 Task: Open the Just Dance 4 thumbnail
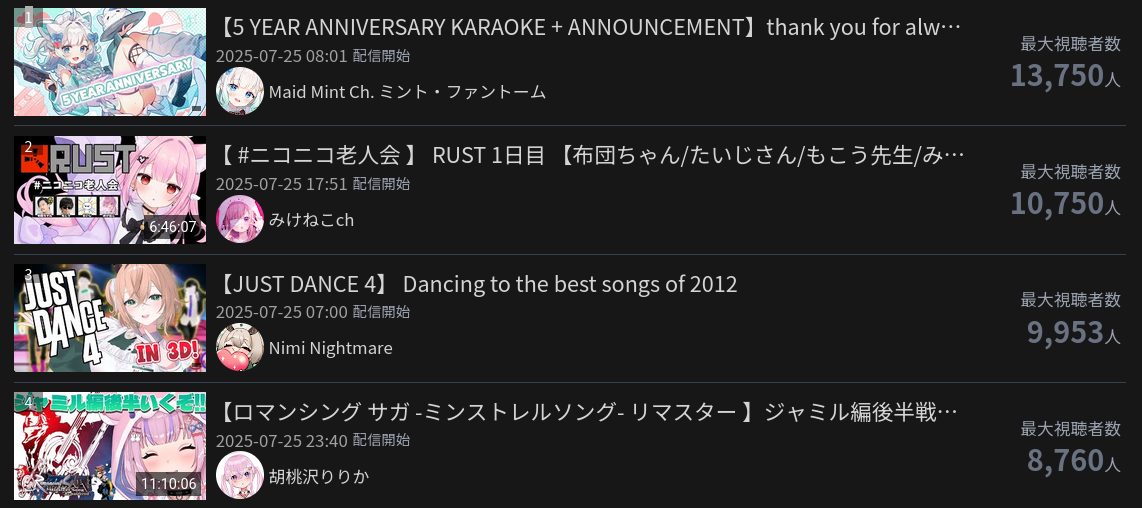tap(110, 318)
